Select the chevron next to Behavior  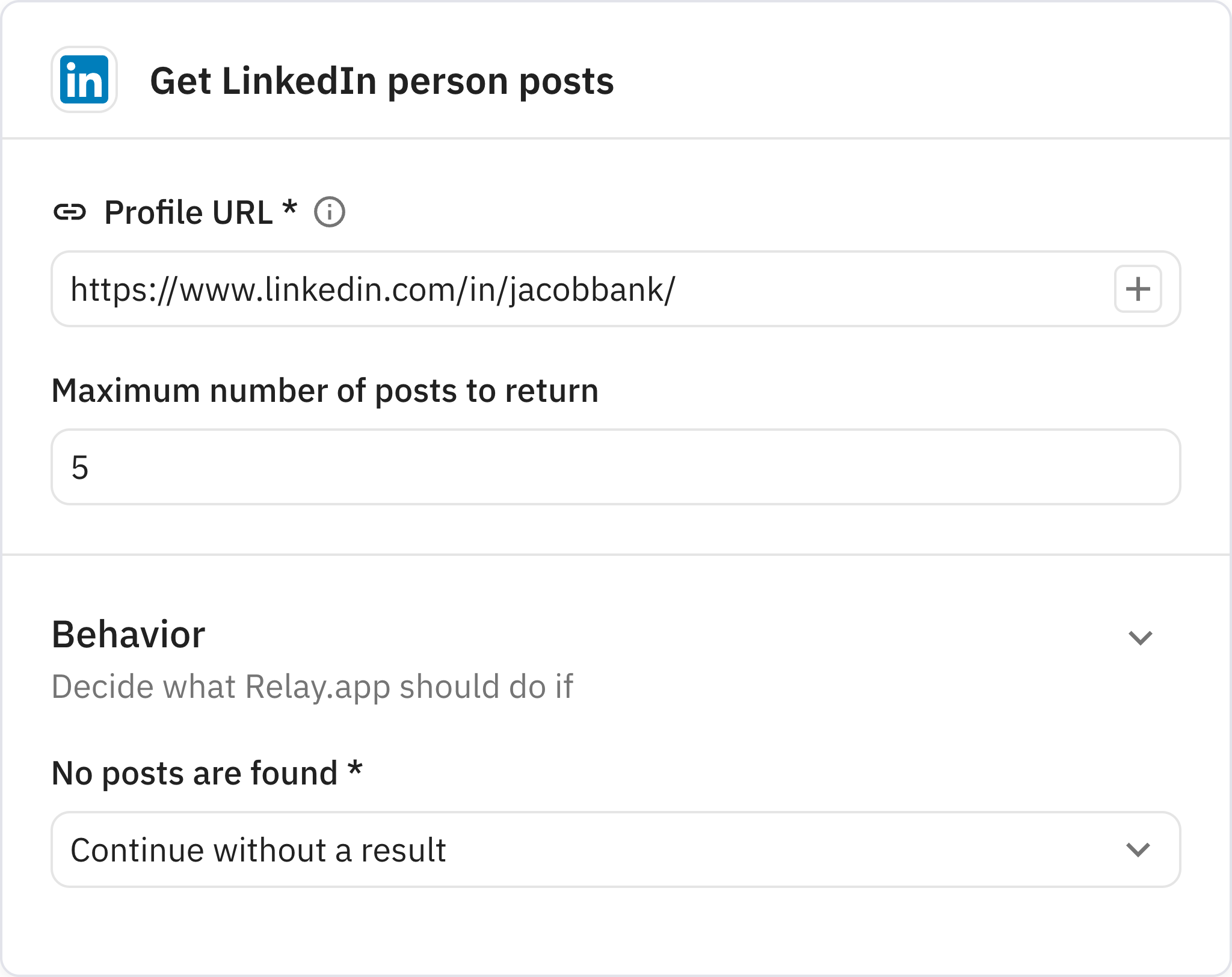(x=1141, y=638)
